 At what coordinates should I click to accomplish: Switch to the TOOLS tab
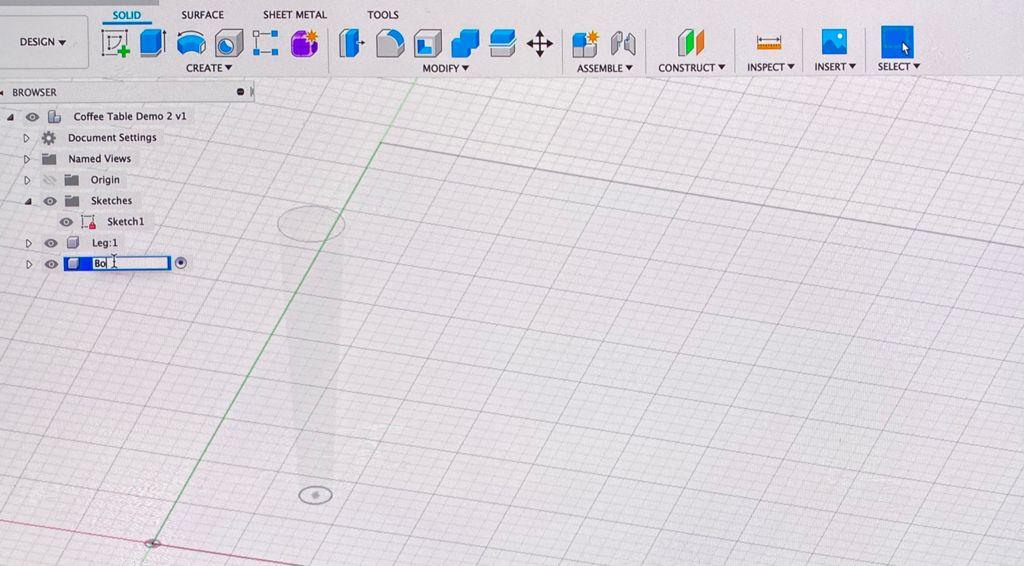383,14
